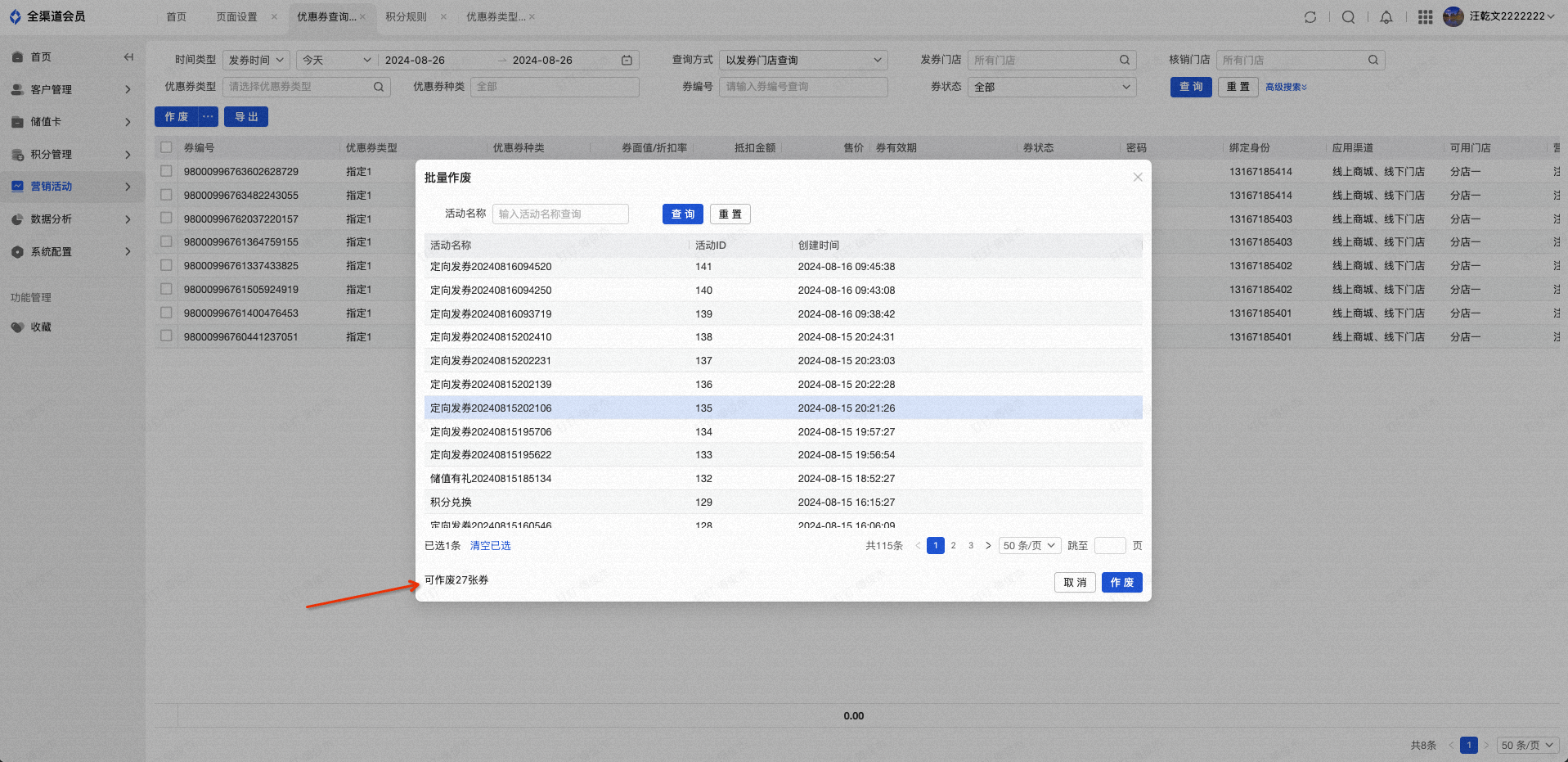Check row 98000996760441237051
1568x762 pixels.
coord(167,336)
